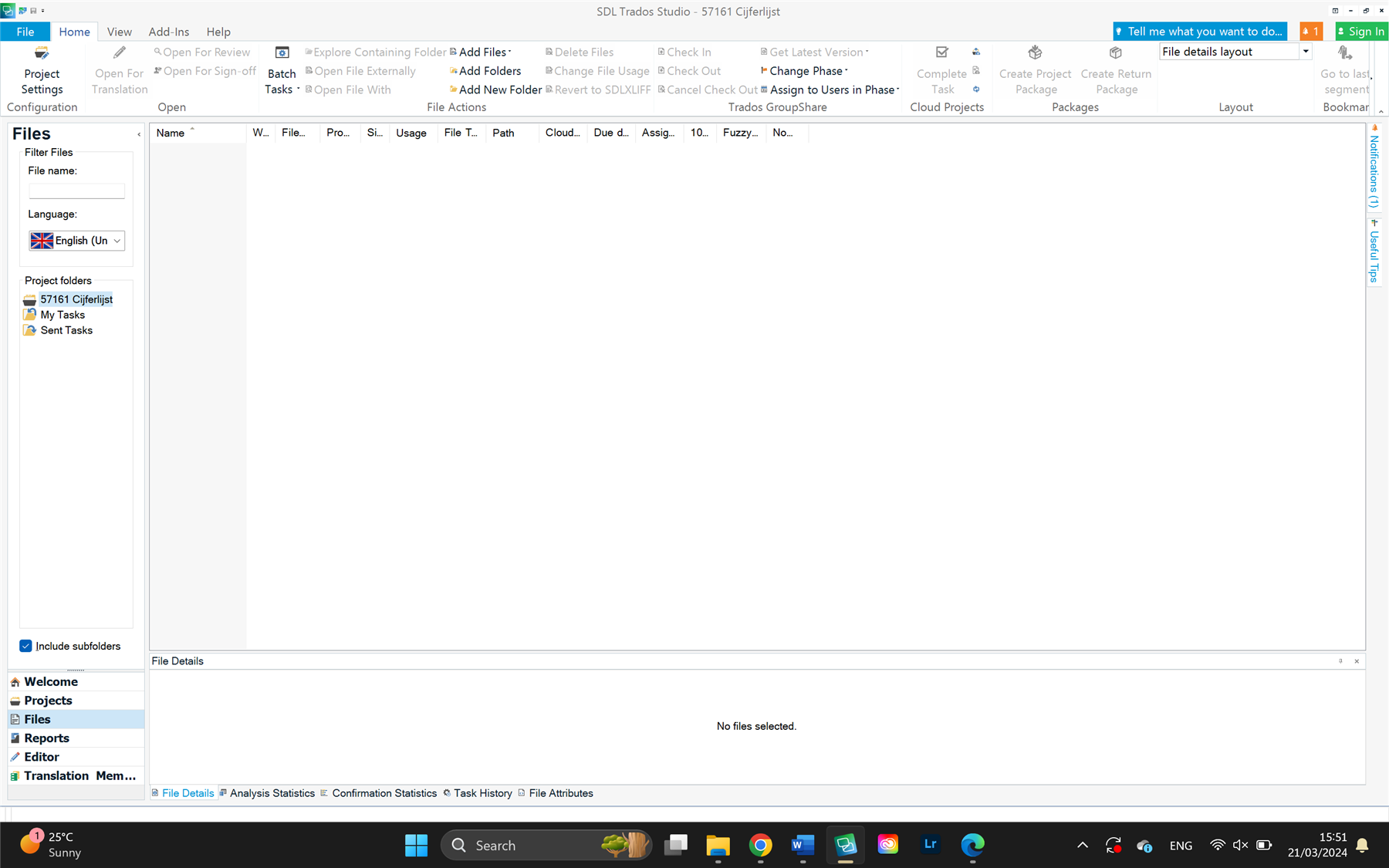Expand the File details layout combo box

pyautogui.click(x=1306, y=52)
